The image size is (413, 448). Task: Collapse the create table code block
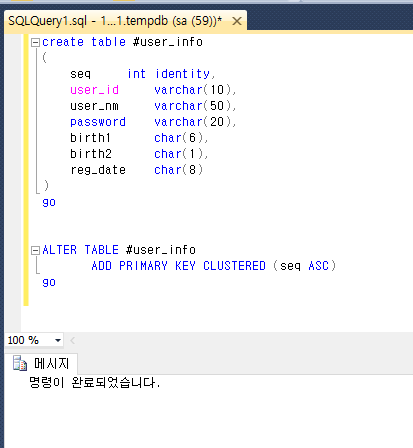[35, 43]
